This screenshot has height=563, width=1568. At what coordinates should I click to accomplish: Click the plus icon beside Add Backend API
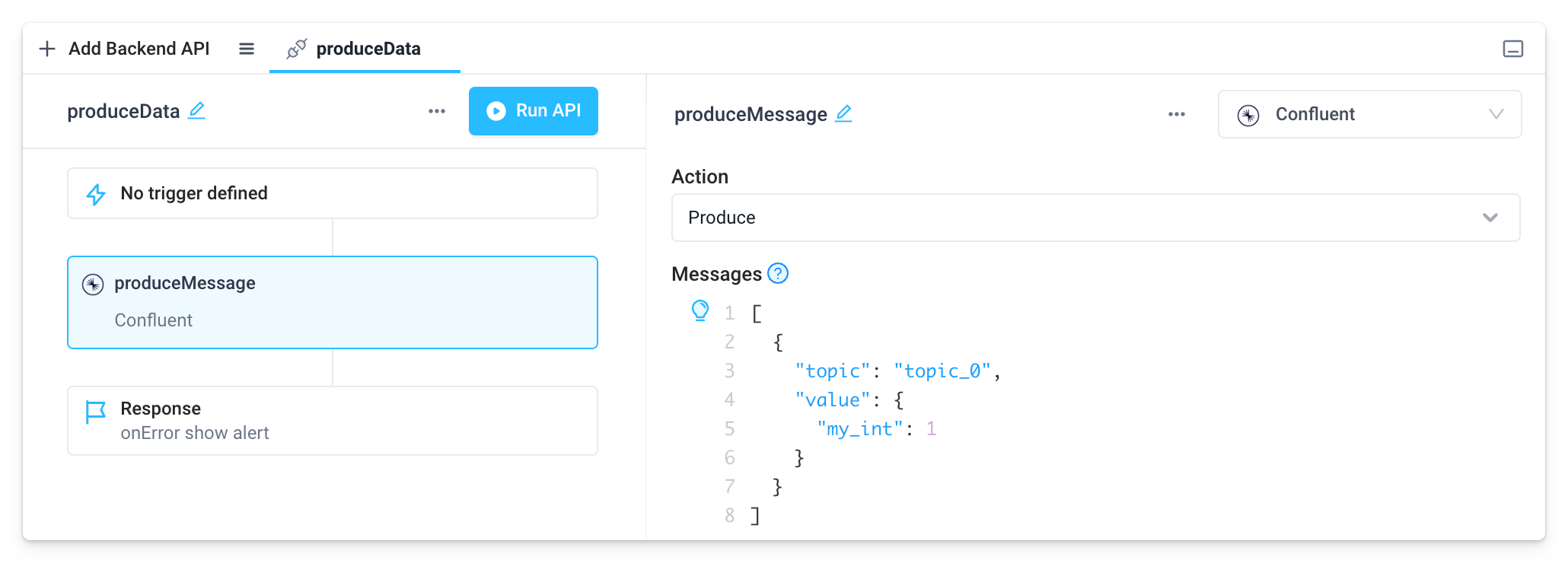pos(47,49)
